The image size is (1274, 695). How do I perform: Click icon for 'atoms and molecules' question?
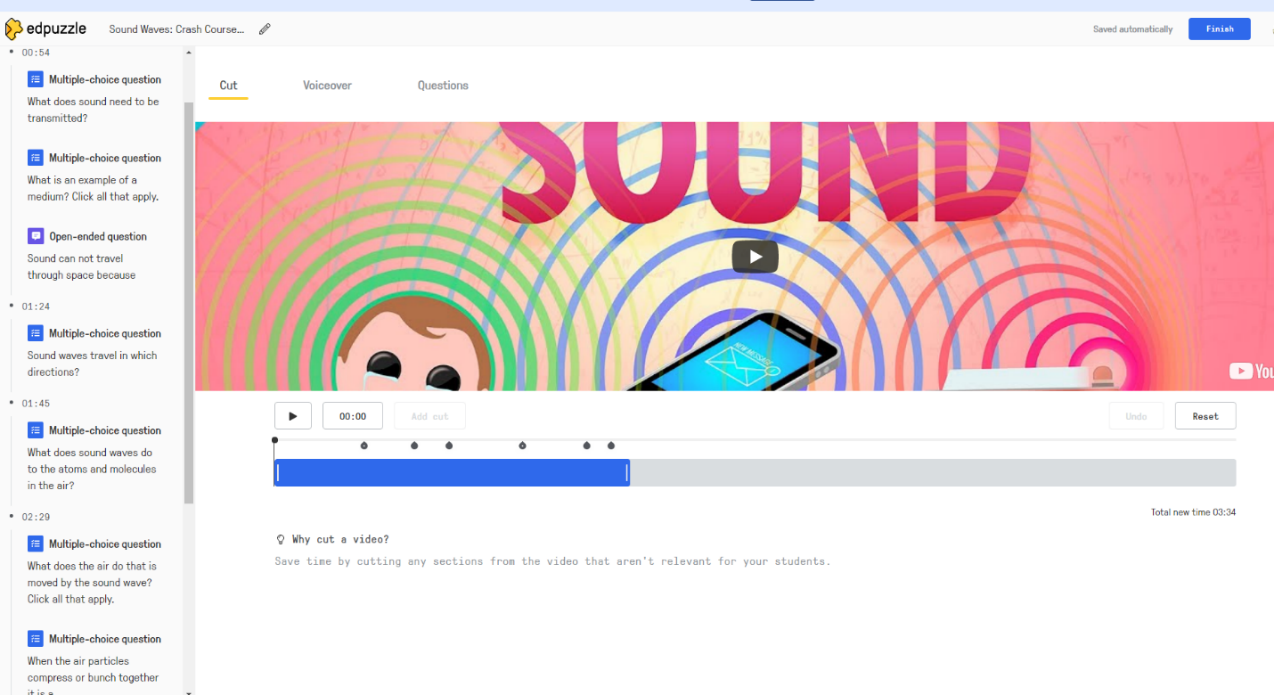tap(35, 430)
